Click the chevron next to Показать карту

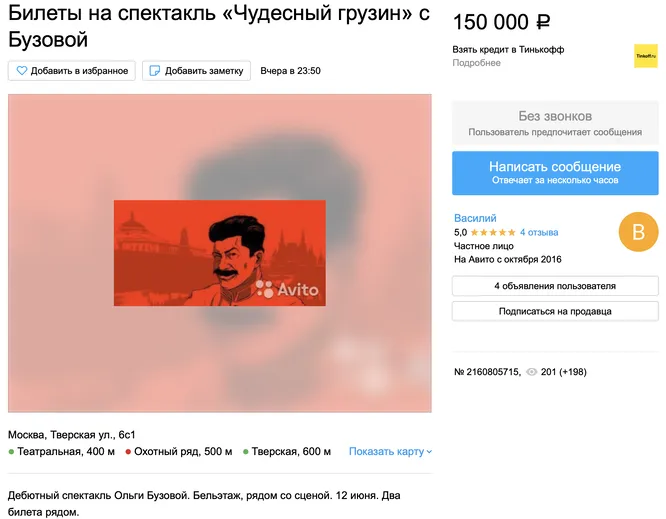(x=429, y=452)
